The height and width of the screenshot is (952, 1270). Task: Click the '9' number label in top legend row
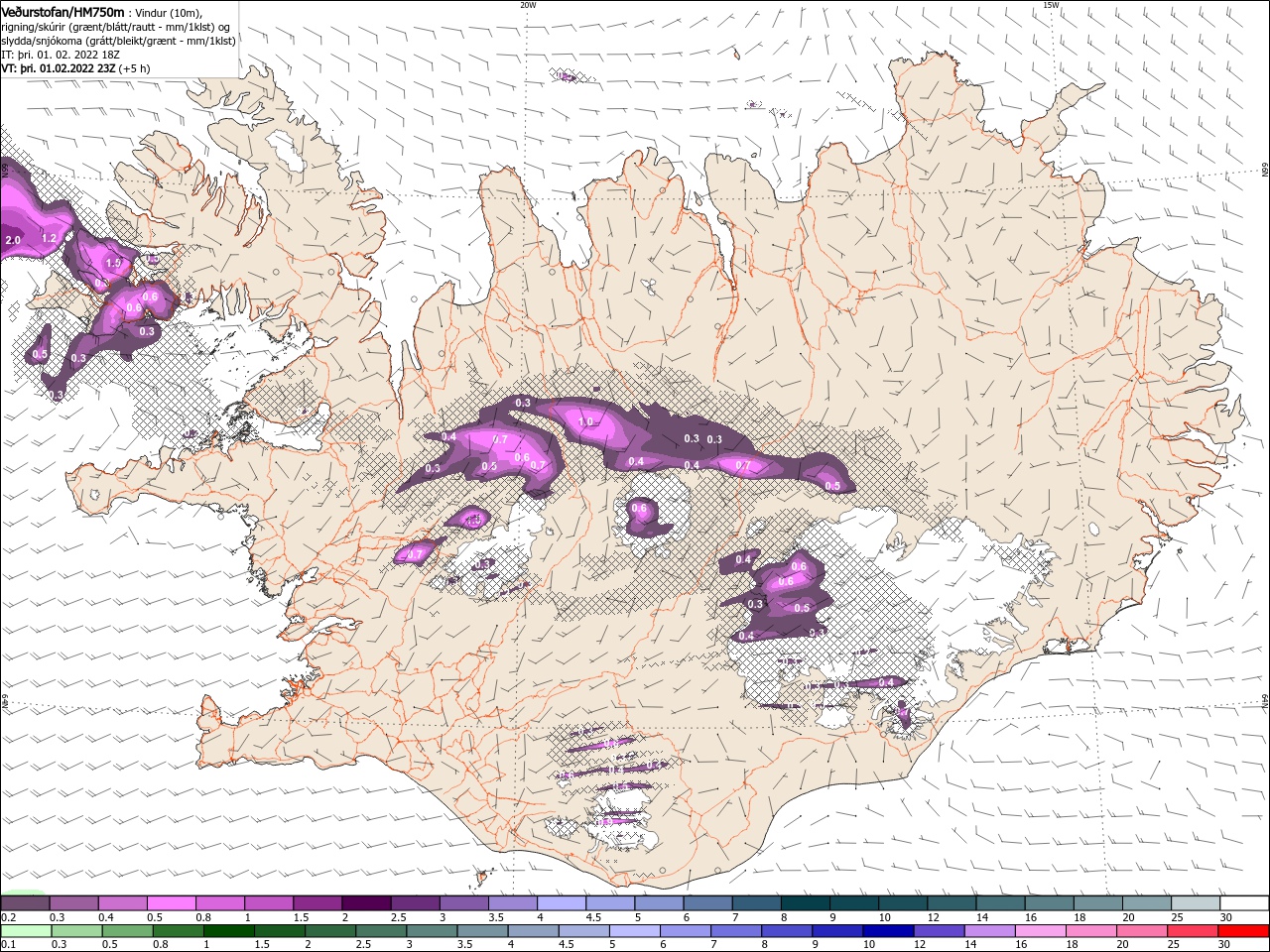[832, 918]
